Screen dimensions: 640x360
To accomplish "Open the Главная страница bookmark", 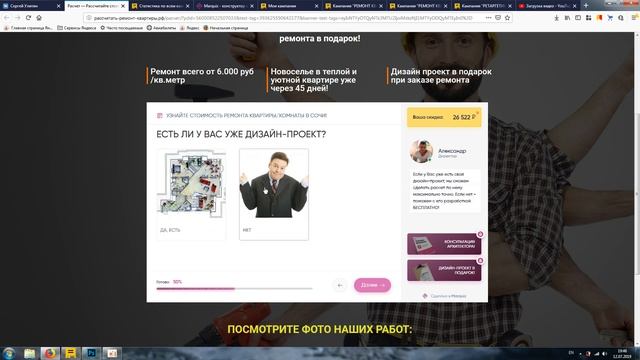I will 28,28.
